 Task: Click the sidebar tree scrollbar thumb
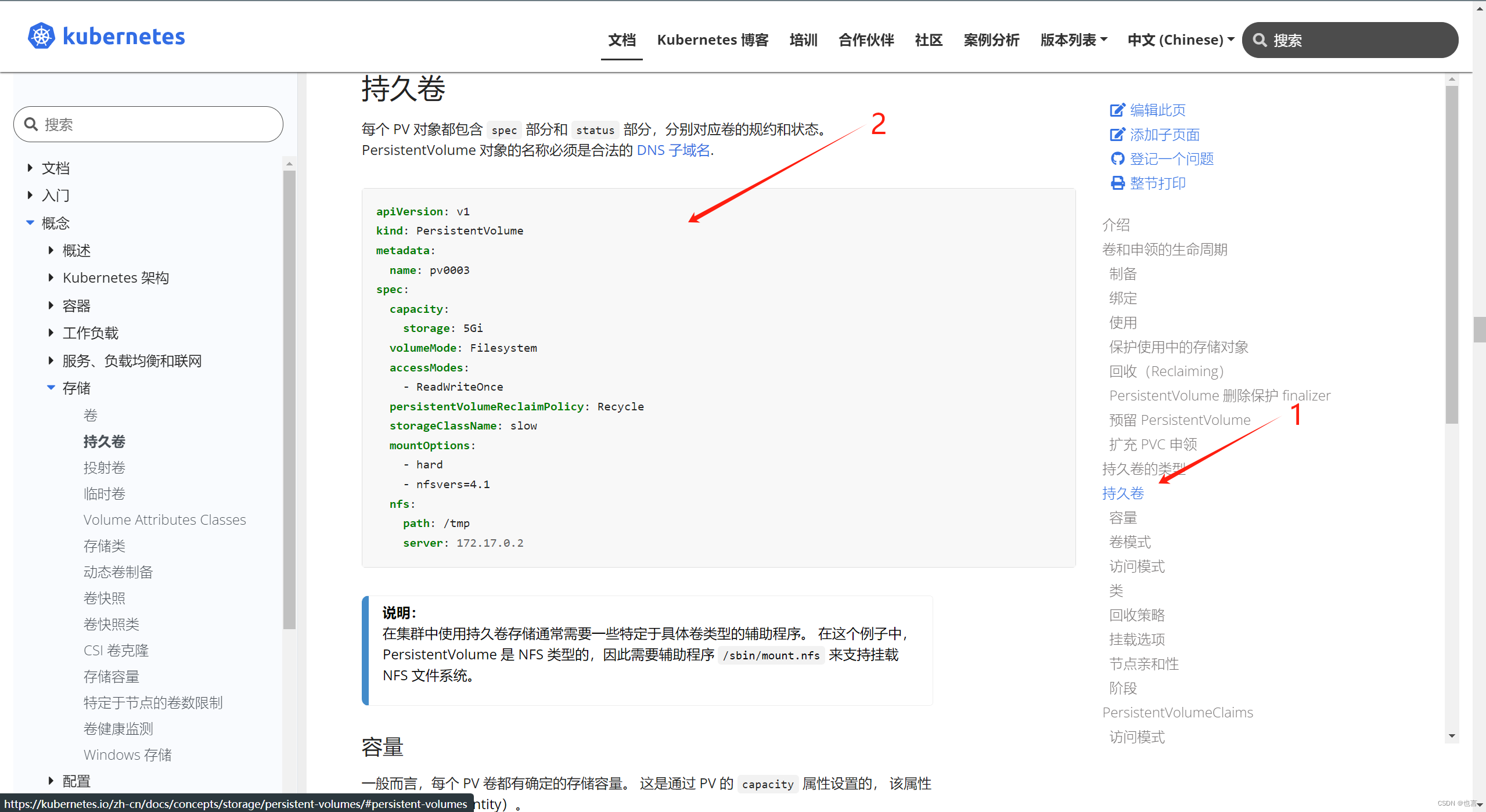pos(289,399)
